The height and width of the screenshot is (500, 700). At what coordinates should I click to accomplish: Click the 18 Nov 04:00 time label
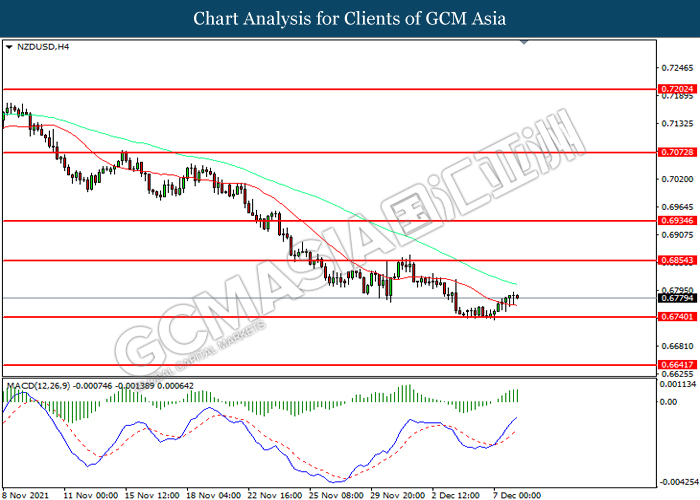tap(213, 495)
